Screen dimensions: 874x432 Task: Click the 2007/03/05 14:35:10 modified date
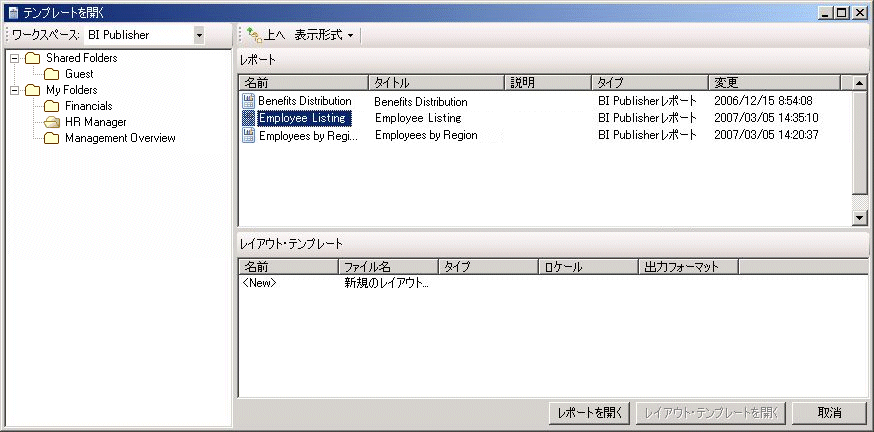[766, 118]
